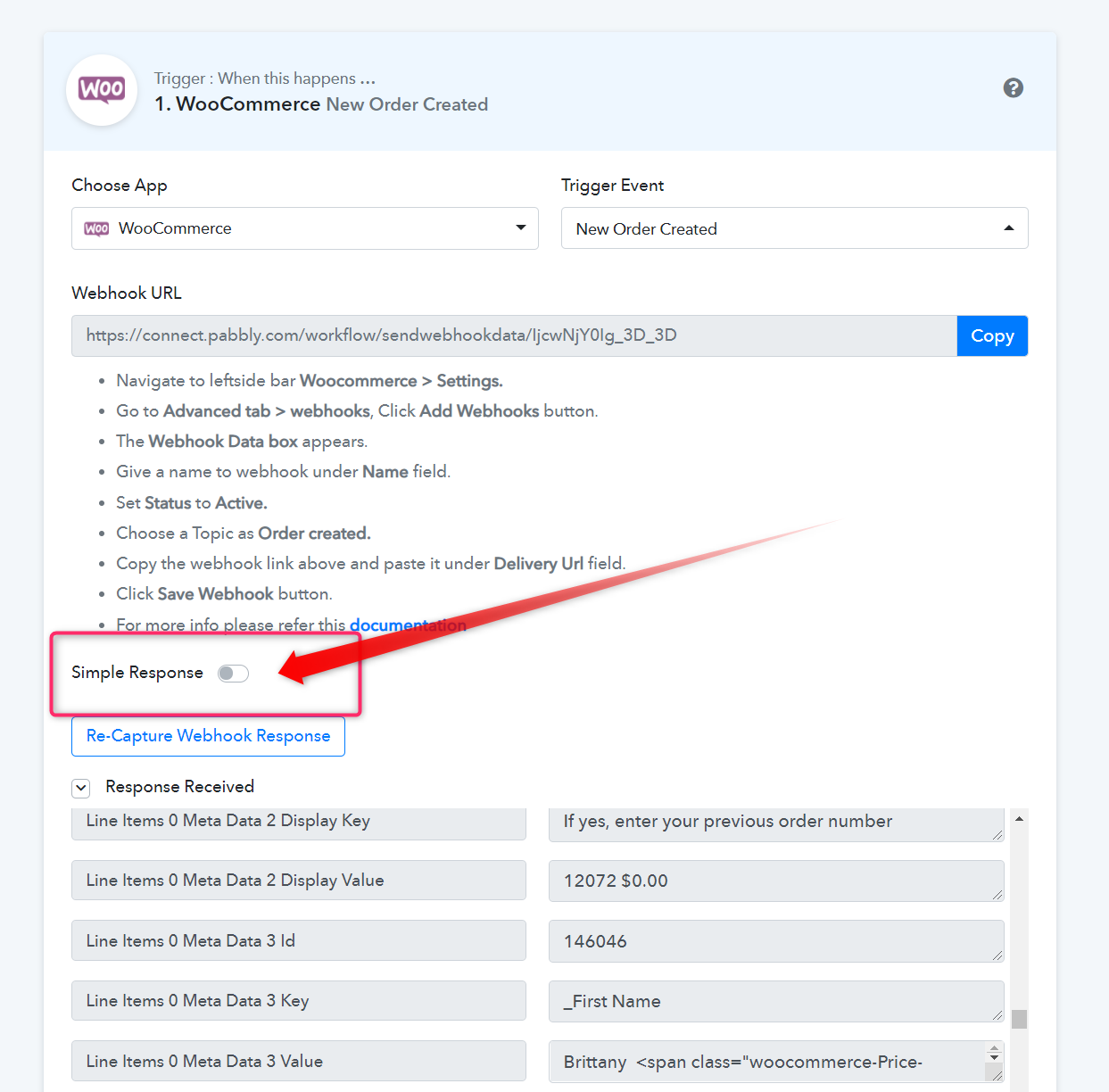Open the Choose App WooCommerce dropdown
Viewport: 1109px width, 1092px height.
(305, 228)
